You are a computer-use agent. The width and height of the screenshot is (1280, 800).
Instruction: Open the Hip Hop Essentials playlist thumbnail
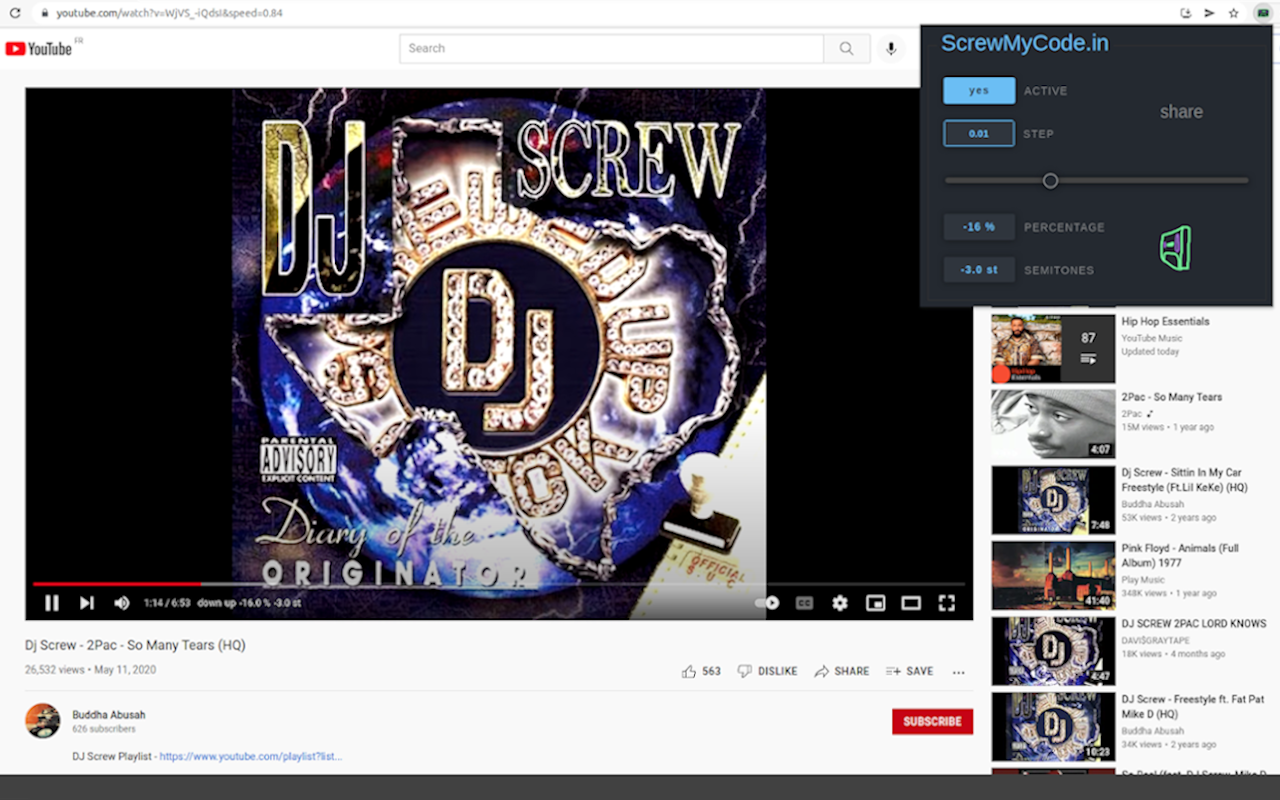coord(1053,349)
